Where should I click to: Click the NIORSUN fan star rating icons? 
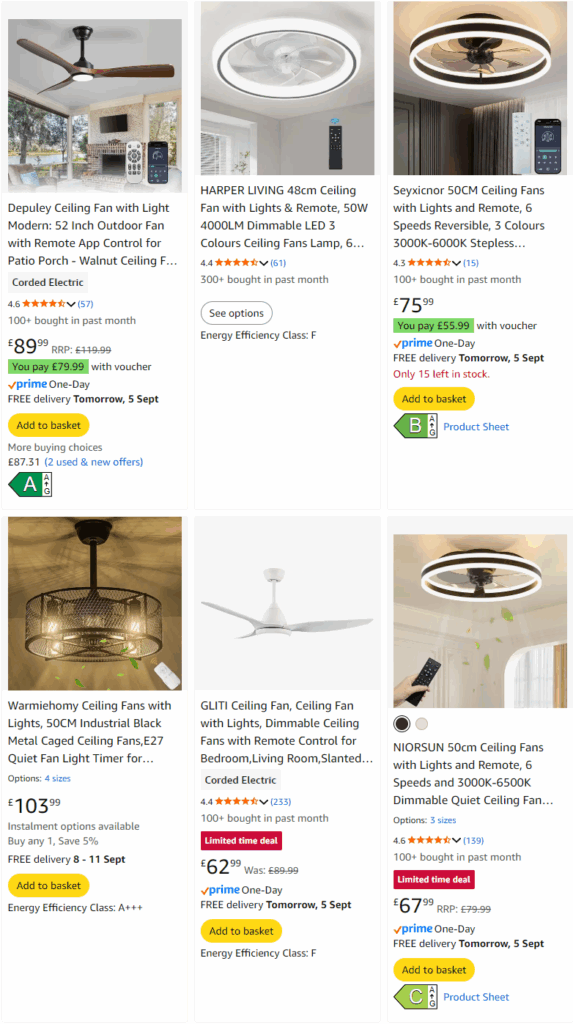429,840
